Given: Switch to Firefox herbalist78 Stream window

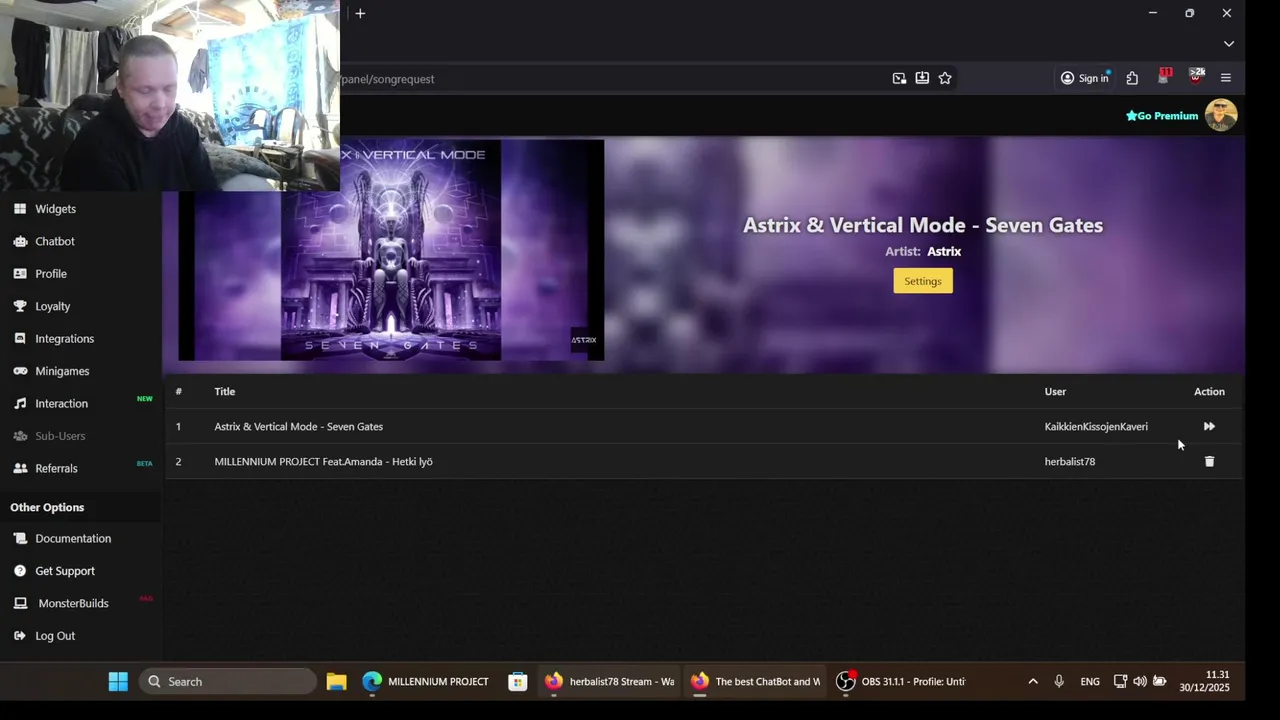Looking at the screenshot, I should (609, 682).
